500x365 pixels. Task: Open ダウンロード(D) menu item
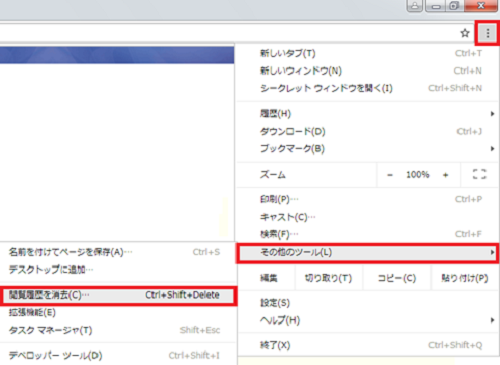point(367,131)
